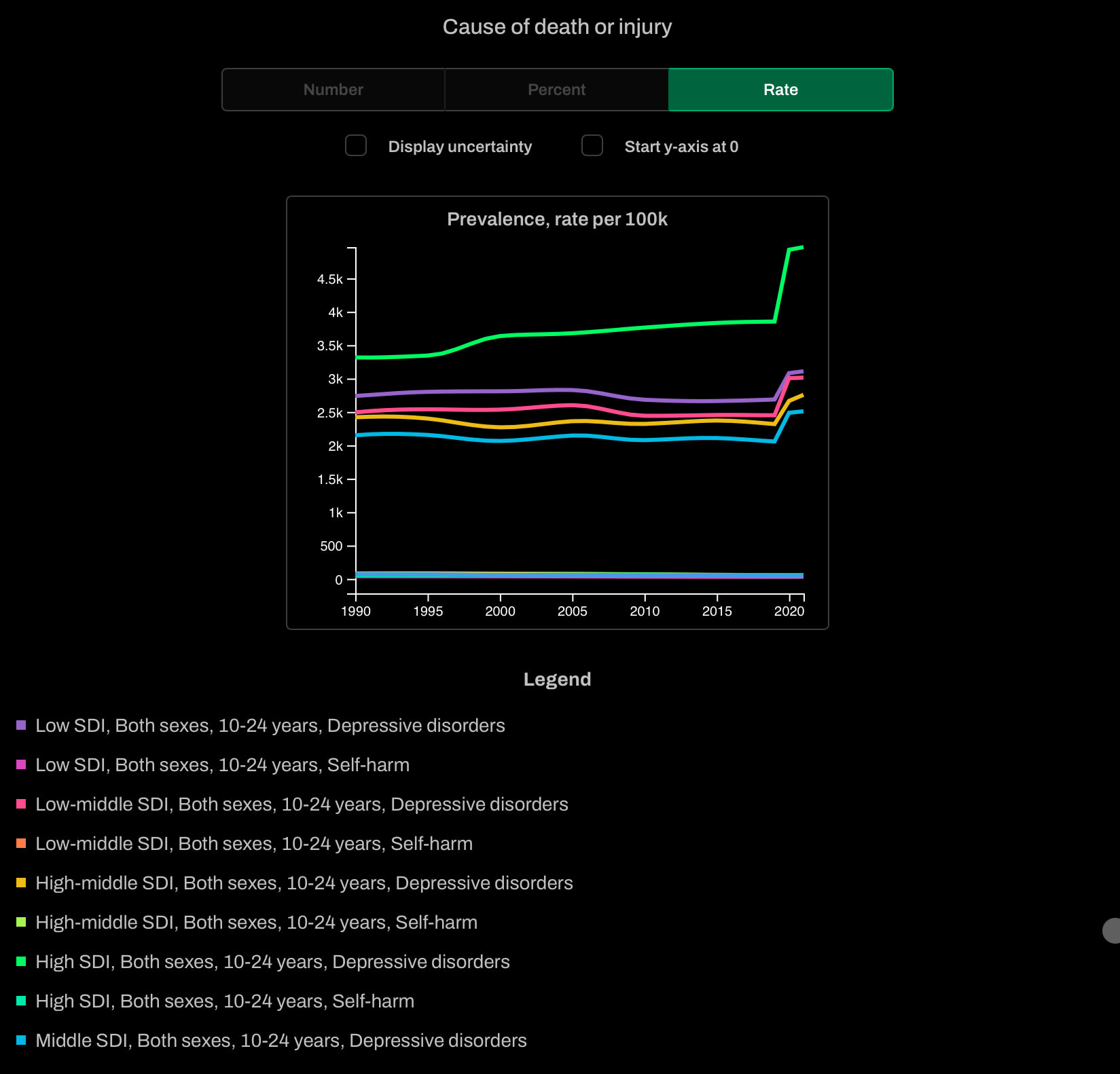The height and width of the screenshot is (1074, 1120).
Task: Click the Prevalence, rate per 100k chart title
Action: pyautogui.click(x=557, y=219)
